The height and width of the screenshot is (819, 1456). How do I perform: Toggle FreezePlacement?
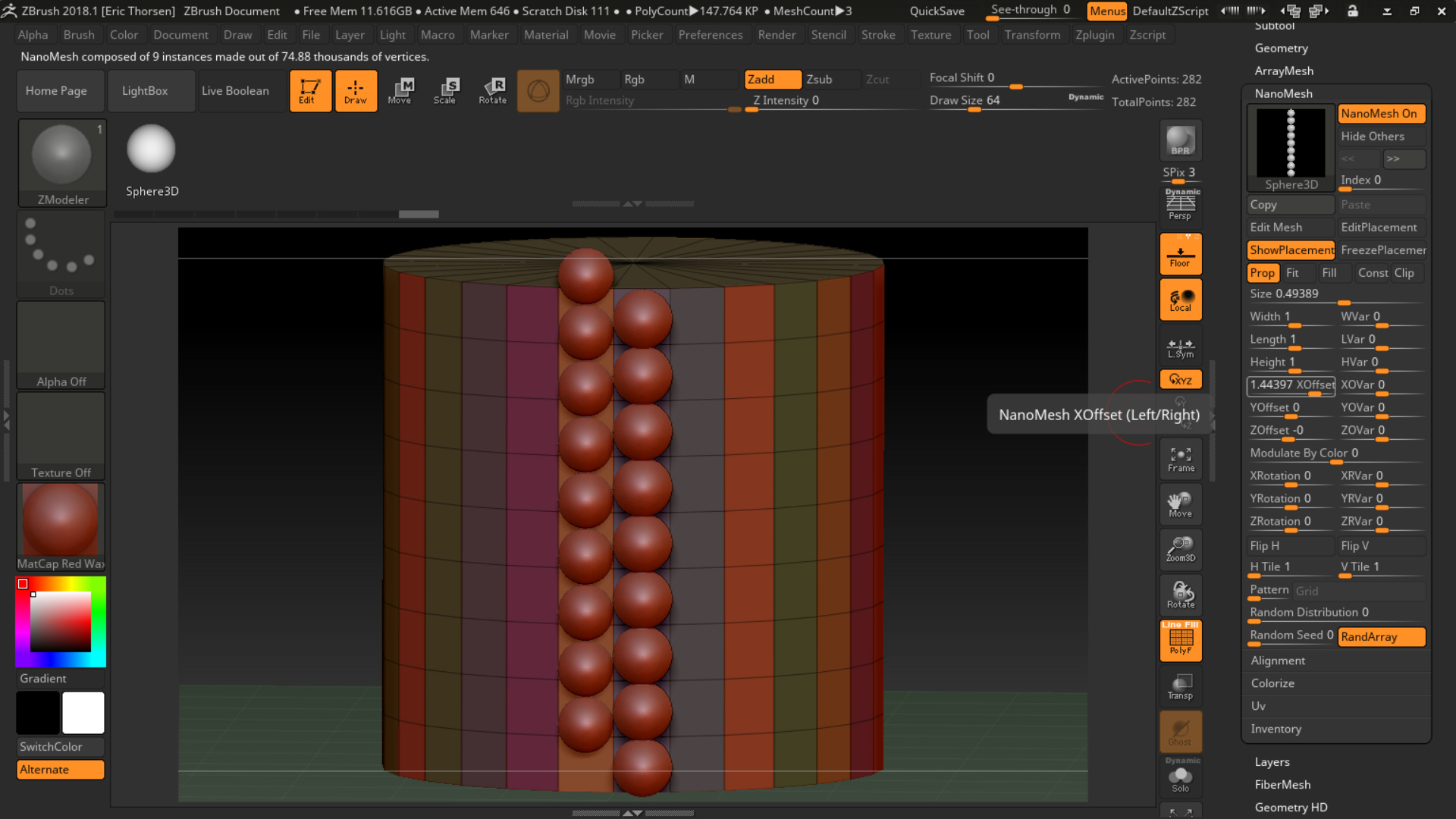tap(1382, 250)
